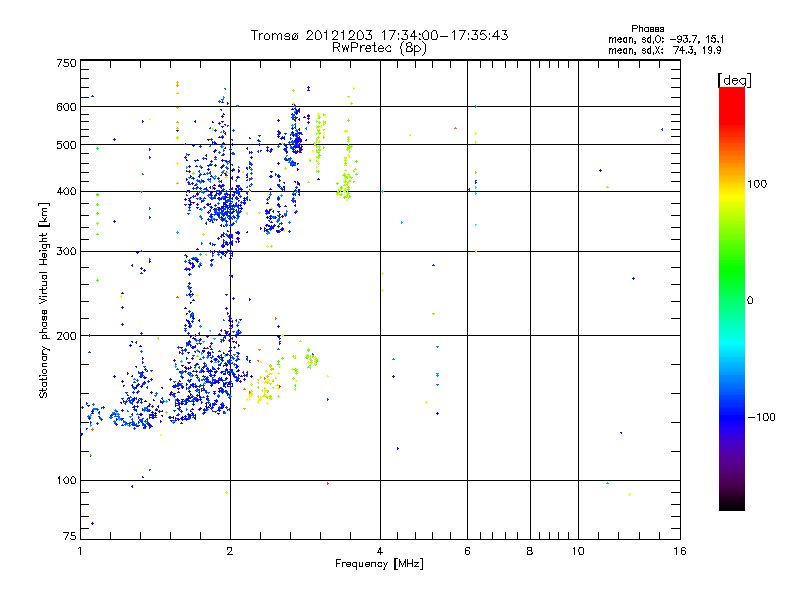This screenshot has height=600, width=800.
Task: Click the blue -100 region of the colorbar
Action: 732,417
